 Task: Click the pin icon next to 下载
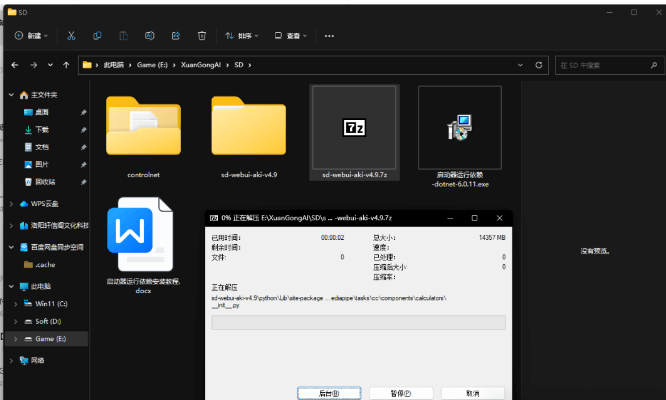(83, 130)
